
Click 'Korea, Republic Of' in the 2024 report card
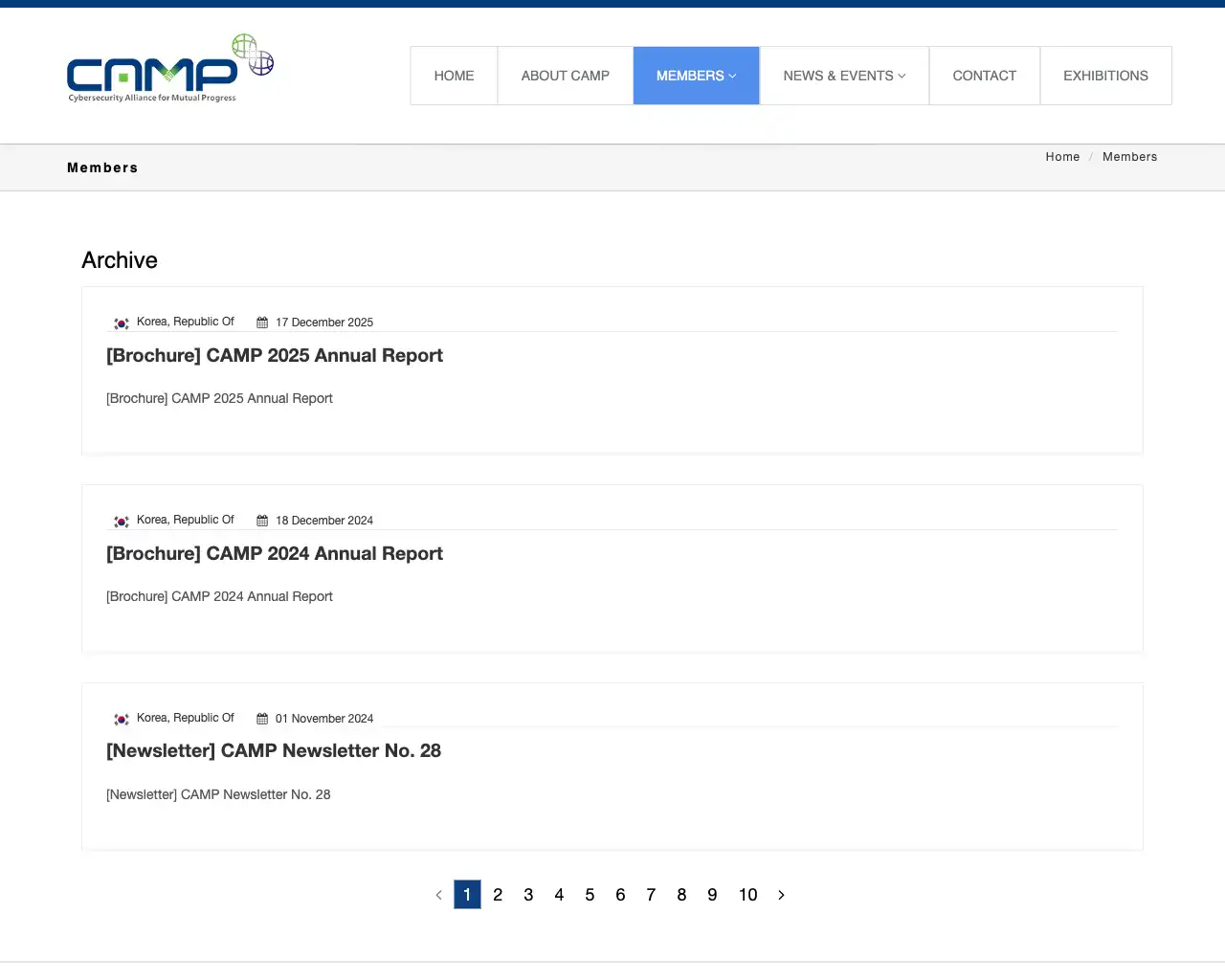pos(186,520)
